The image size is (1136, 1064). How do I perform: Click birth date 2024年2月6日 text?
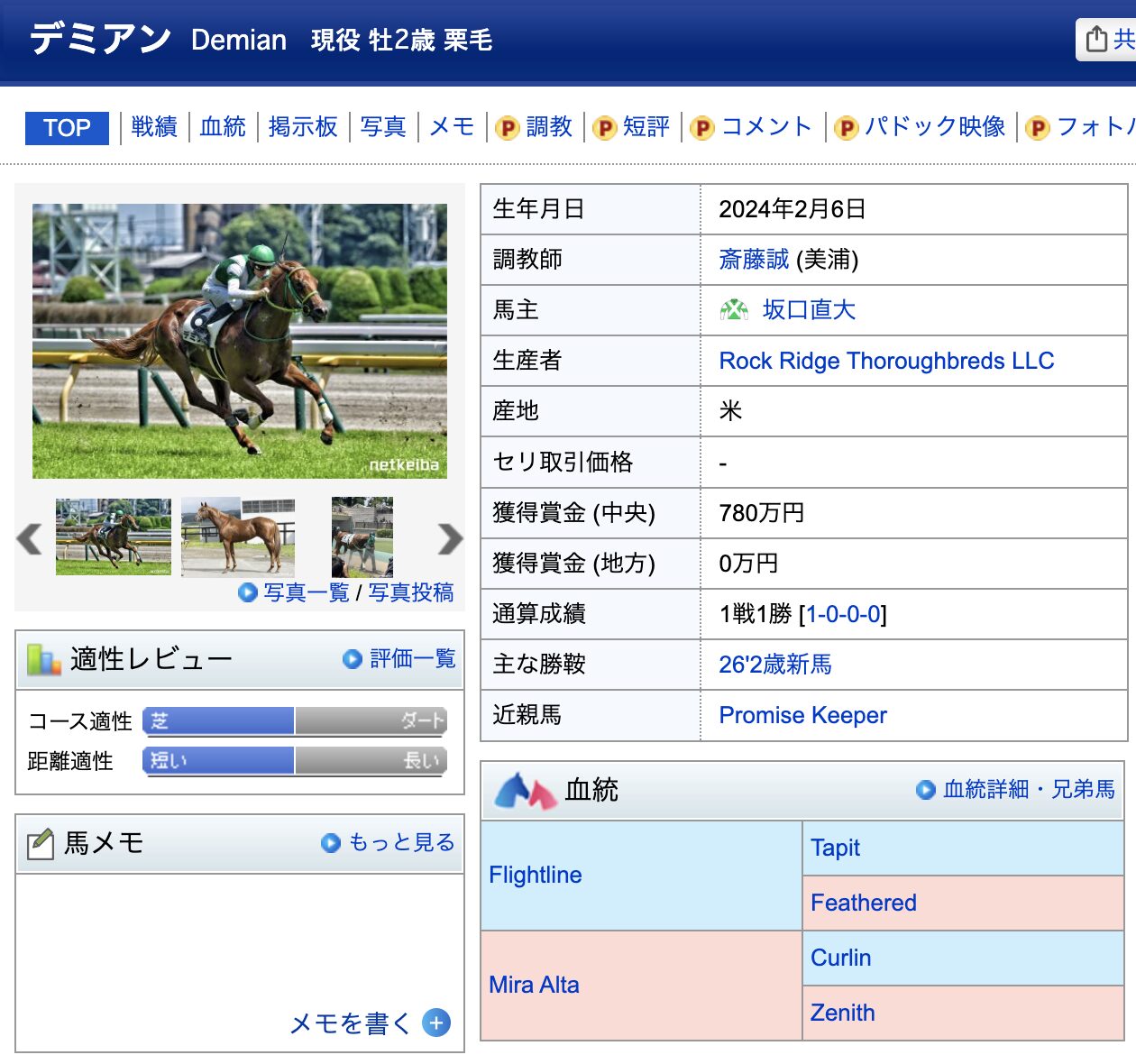[792, 209]
